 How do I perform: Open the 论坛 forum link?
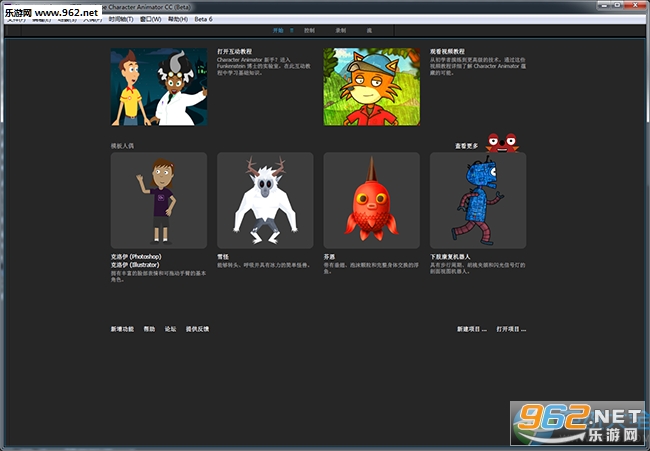pos(170,329)
